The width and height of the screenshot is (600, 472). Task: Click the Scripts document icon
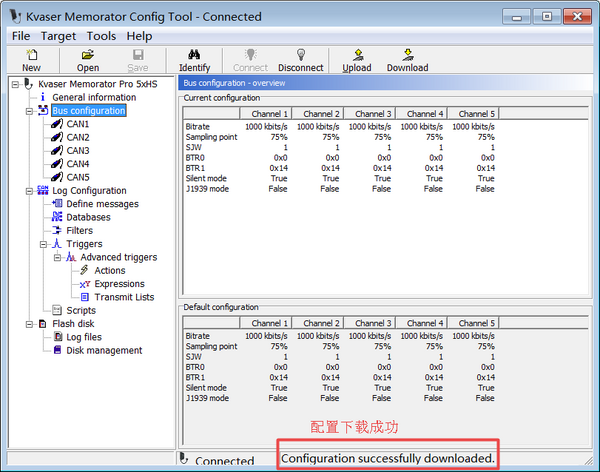[57, 310]
